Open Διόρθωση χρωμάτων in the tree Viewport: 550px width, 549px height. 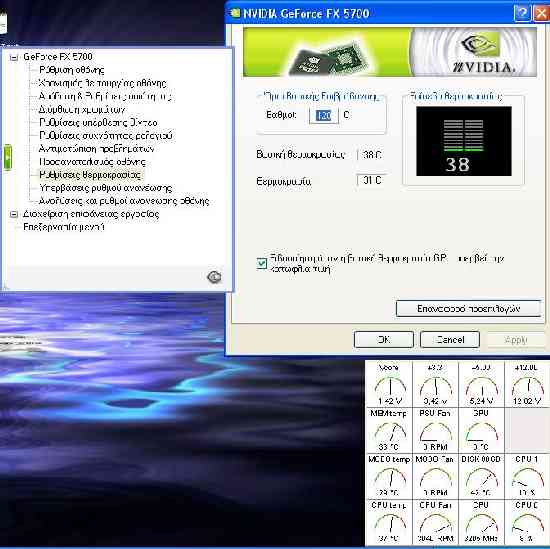point(82,109)
